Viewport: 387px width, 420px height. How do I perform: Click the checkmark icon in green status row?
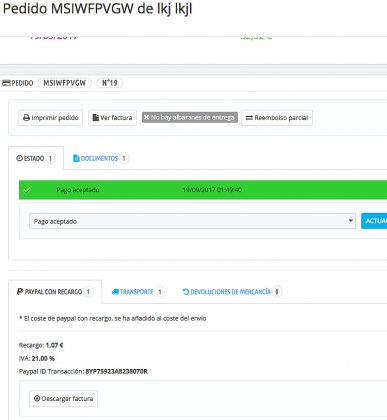point(27,190)
